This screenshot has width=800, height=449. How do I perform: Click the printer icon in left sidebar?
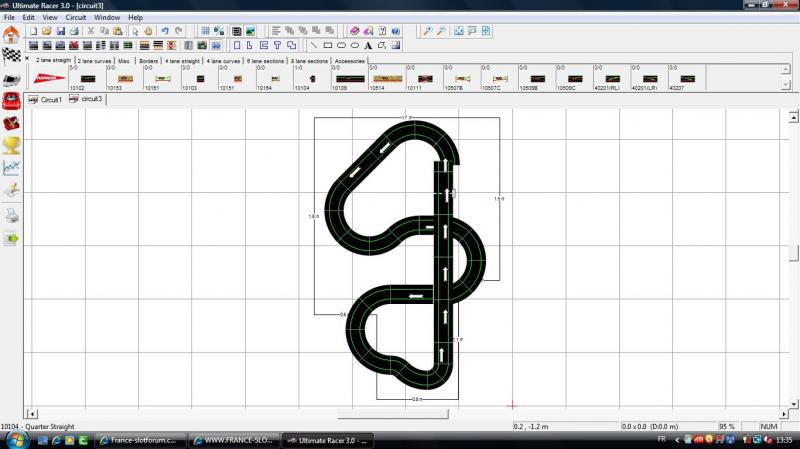click(11, 215)
